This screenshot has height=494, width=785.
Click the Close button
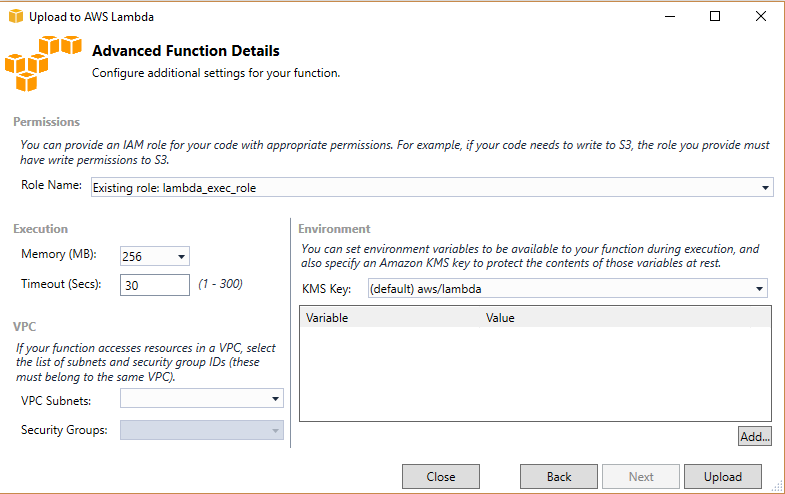pyautogui.click(x=441, y=477)
